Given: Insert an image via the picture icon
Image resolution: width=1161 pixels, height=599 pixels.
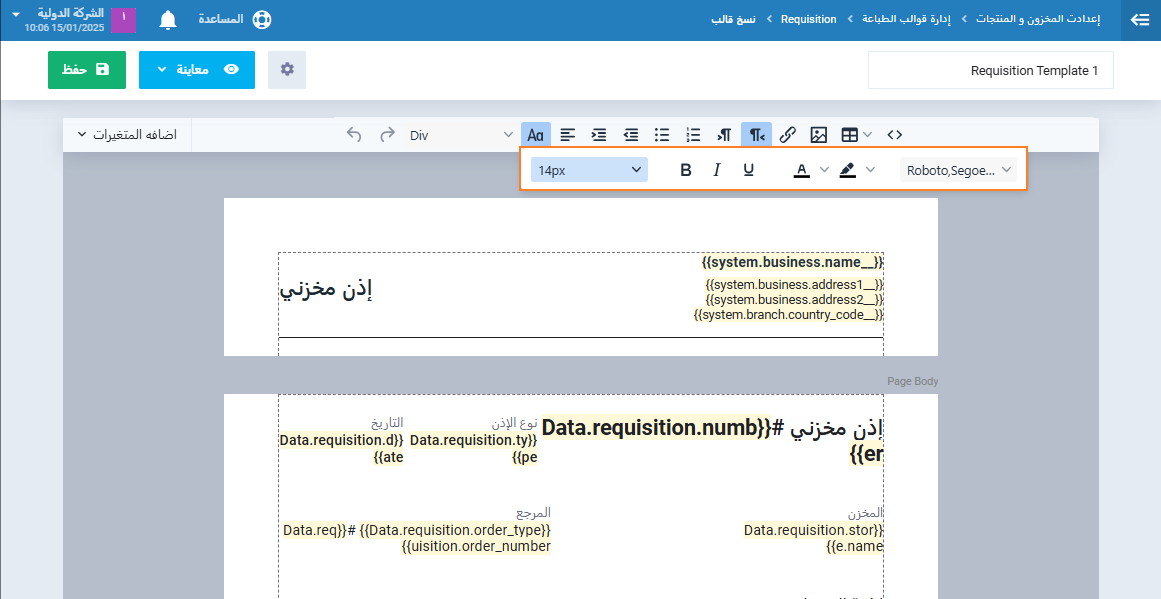Looking at the screenshot, I should (818, 135).
